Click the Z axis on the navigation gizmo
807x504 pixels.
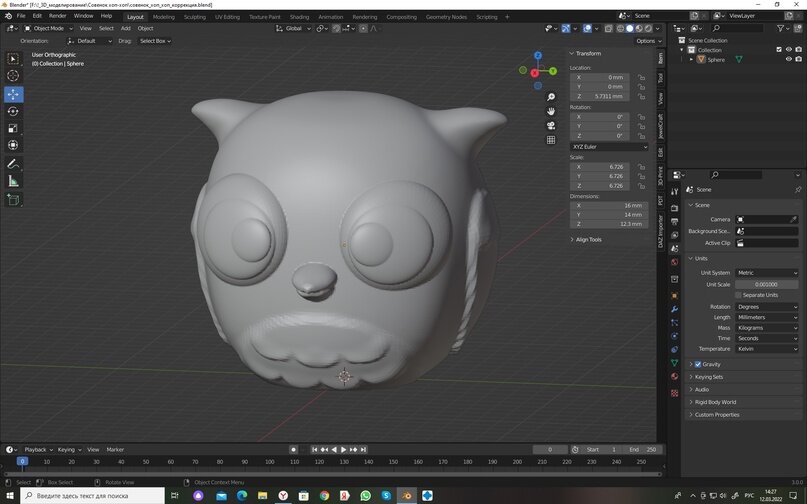tap(538, 55)
